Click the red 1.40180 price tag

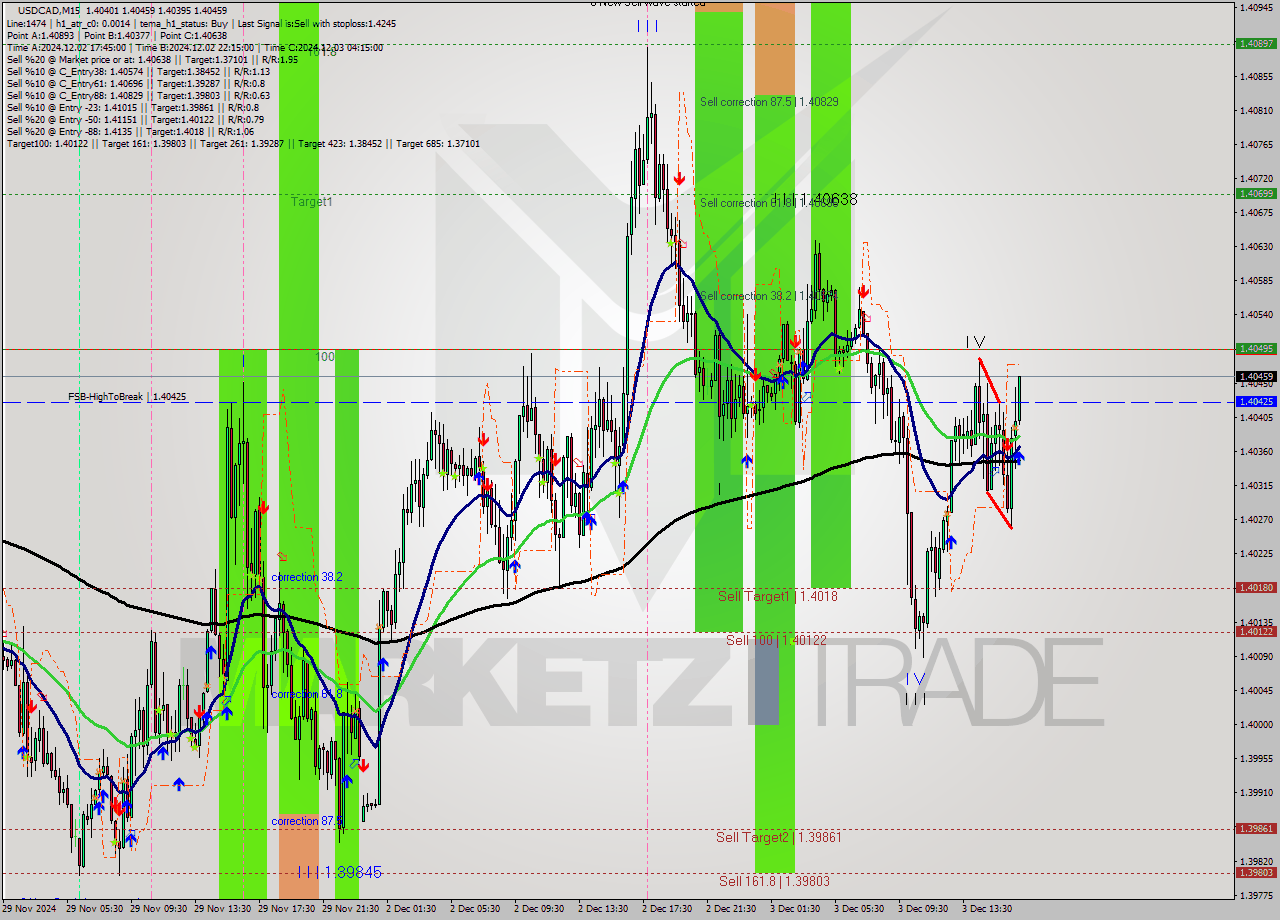(1256, 588)
